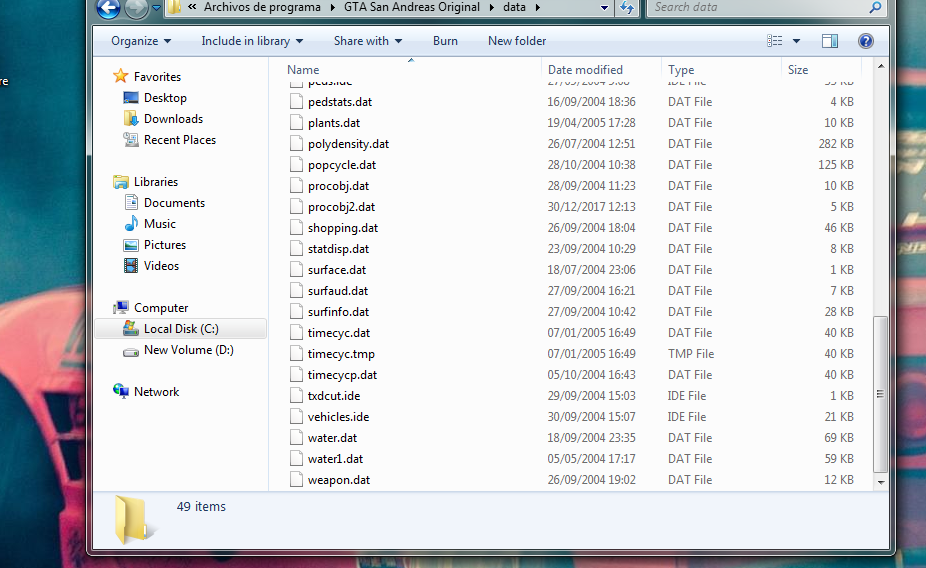Select Favorites in navigation pane

(x=157, y=77)
